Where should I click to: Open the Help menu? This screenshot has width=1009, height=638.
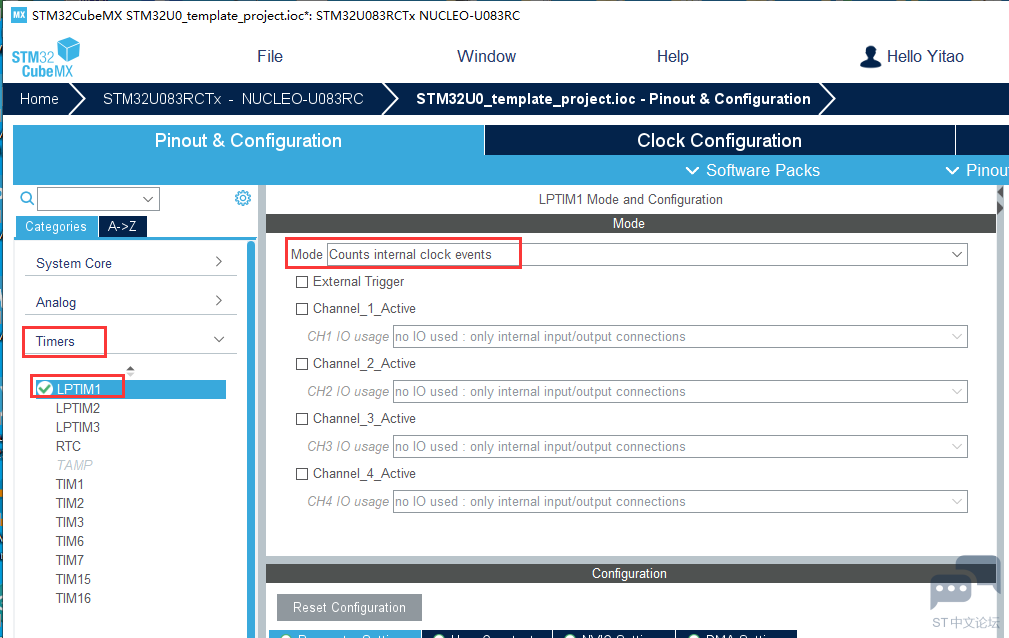[x=672, y=57]
